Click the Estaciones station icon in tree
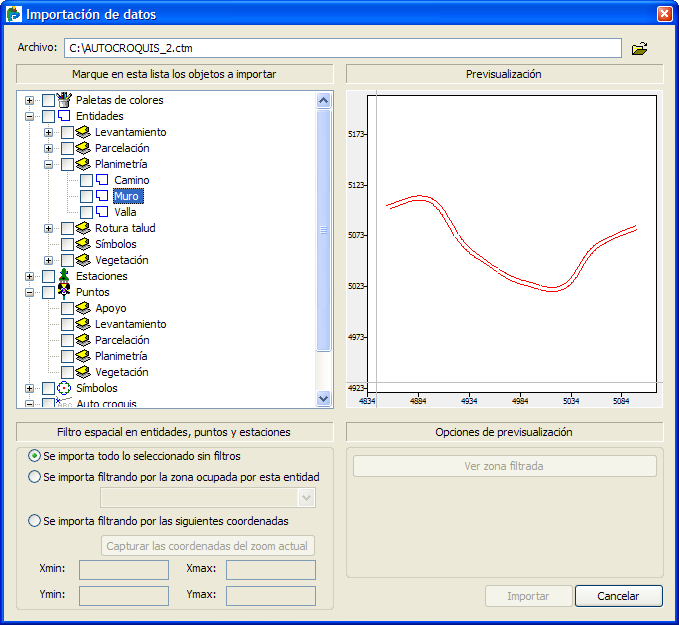 point(65,276)
